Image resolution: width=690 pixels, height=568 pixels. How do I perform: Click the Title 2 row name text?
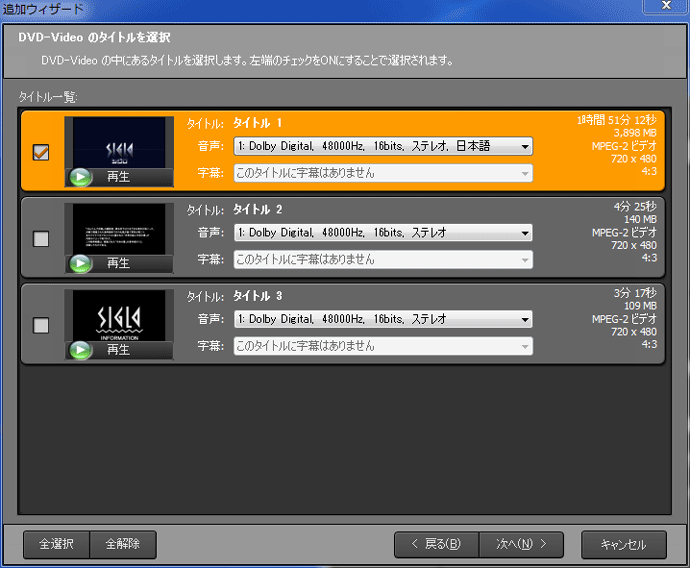pos(257,209)
